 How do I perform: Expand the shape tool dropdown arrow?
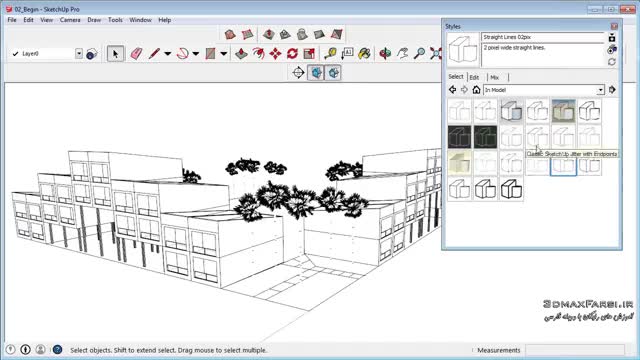pyautogui.click(x=224, y=53)
